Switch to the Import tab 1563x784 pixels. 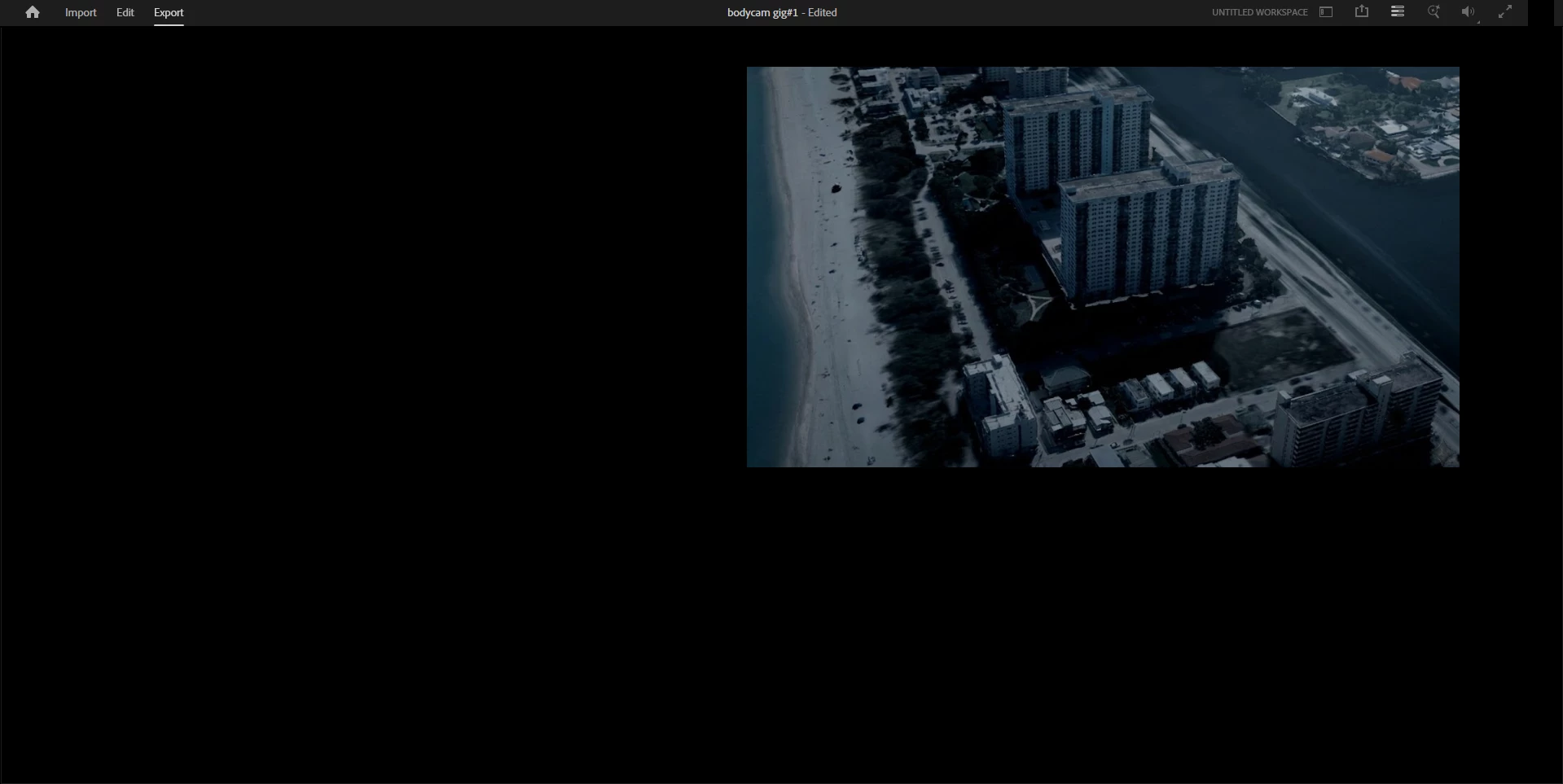pos(81,12)
